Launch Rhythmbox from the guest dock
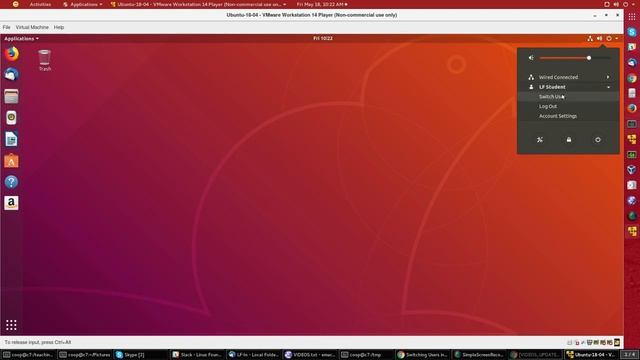The image size is (640, 360). (x=11, y=118)
